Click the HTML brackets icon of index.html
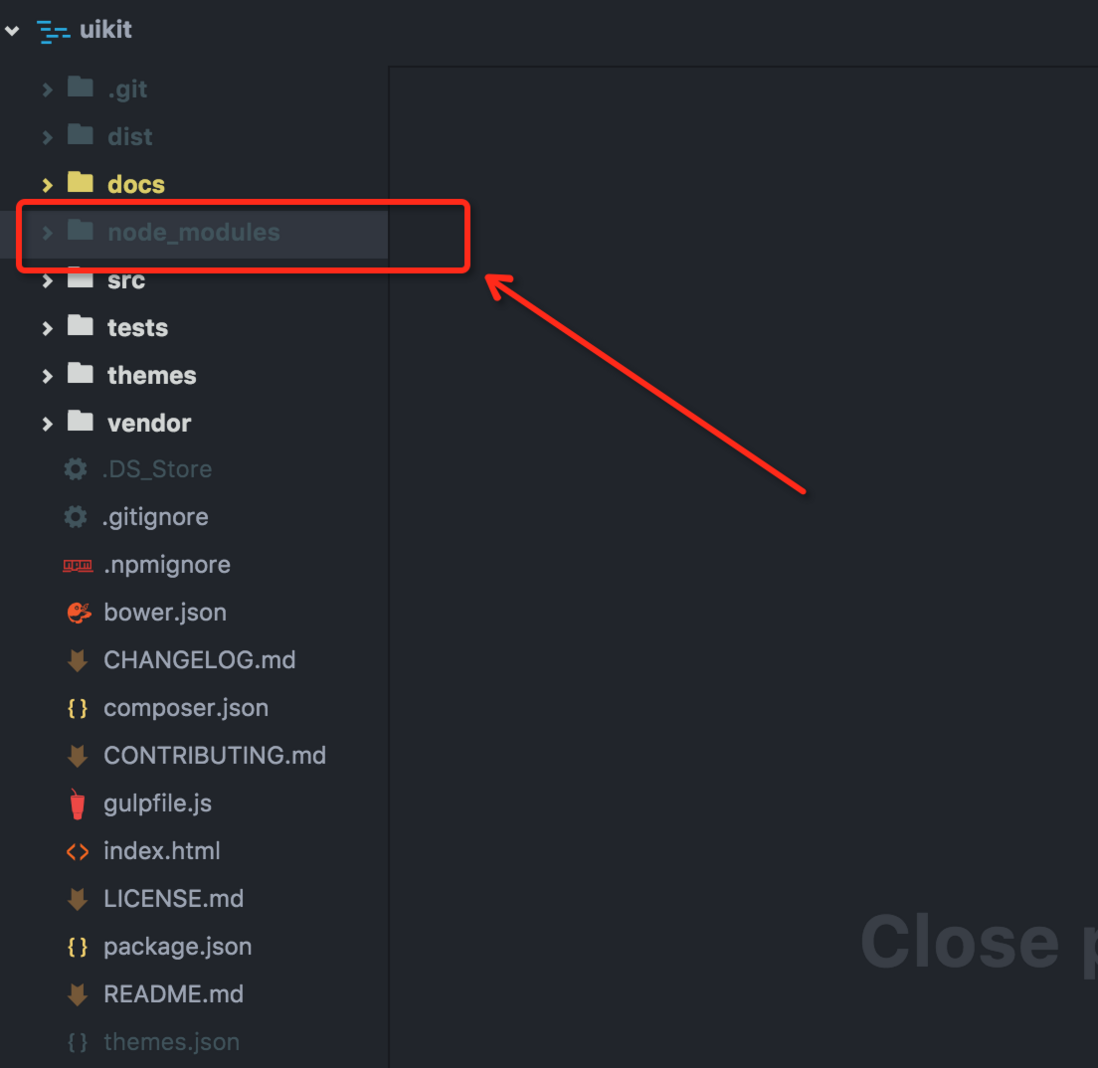Screen dimensions: 1098x1068 pos(78,852)
